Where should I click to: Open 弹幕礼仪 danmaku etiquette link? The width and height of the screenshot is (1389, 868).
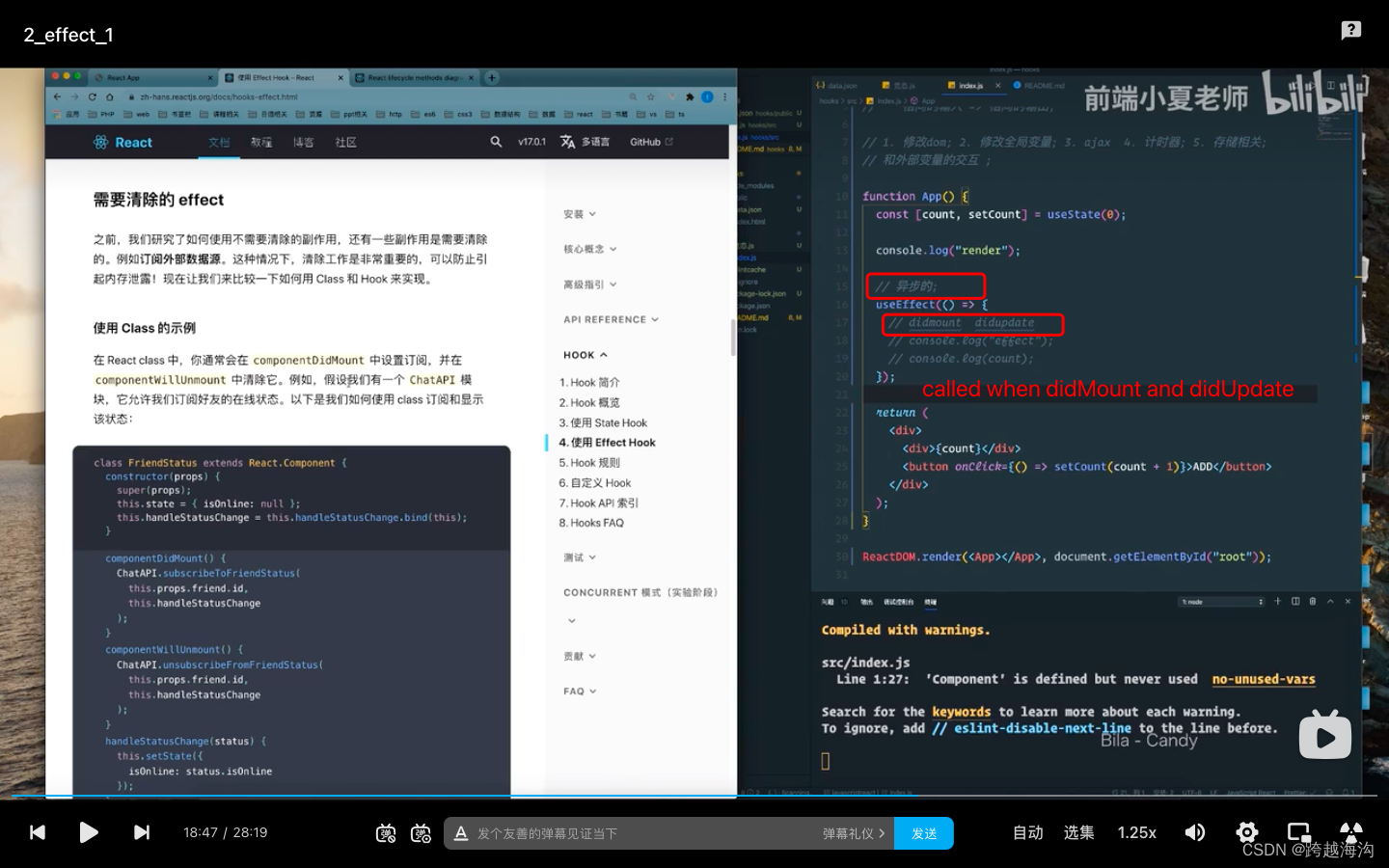(x=854, y=833)
